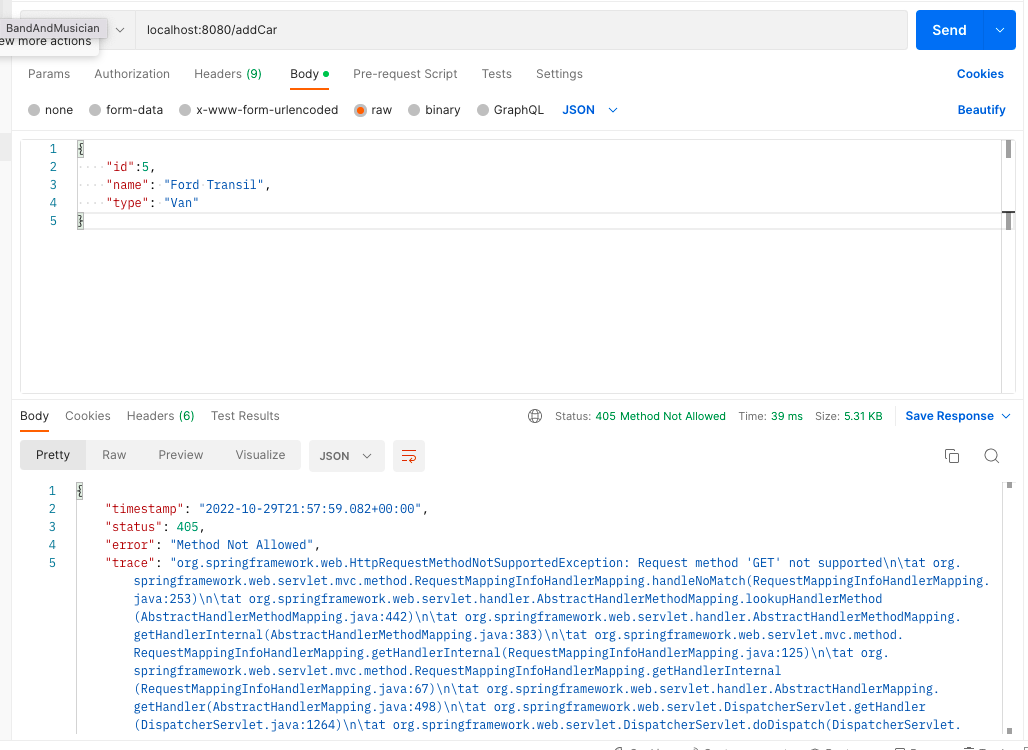This screenshot has width=1028, height=750.
Task: Click the globe network information icon
Action: (535, 416)
